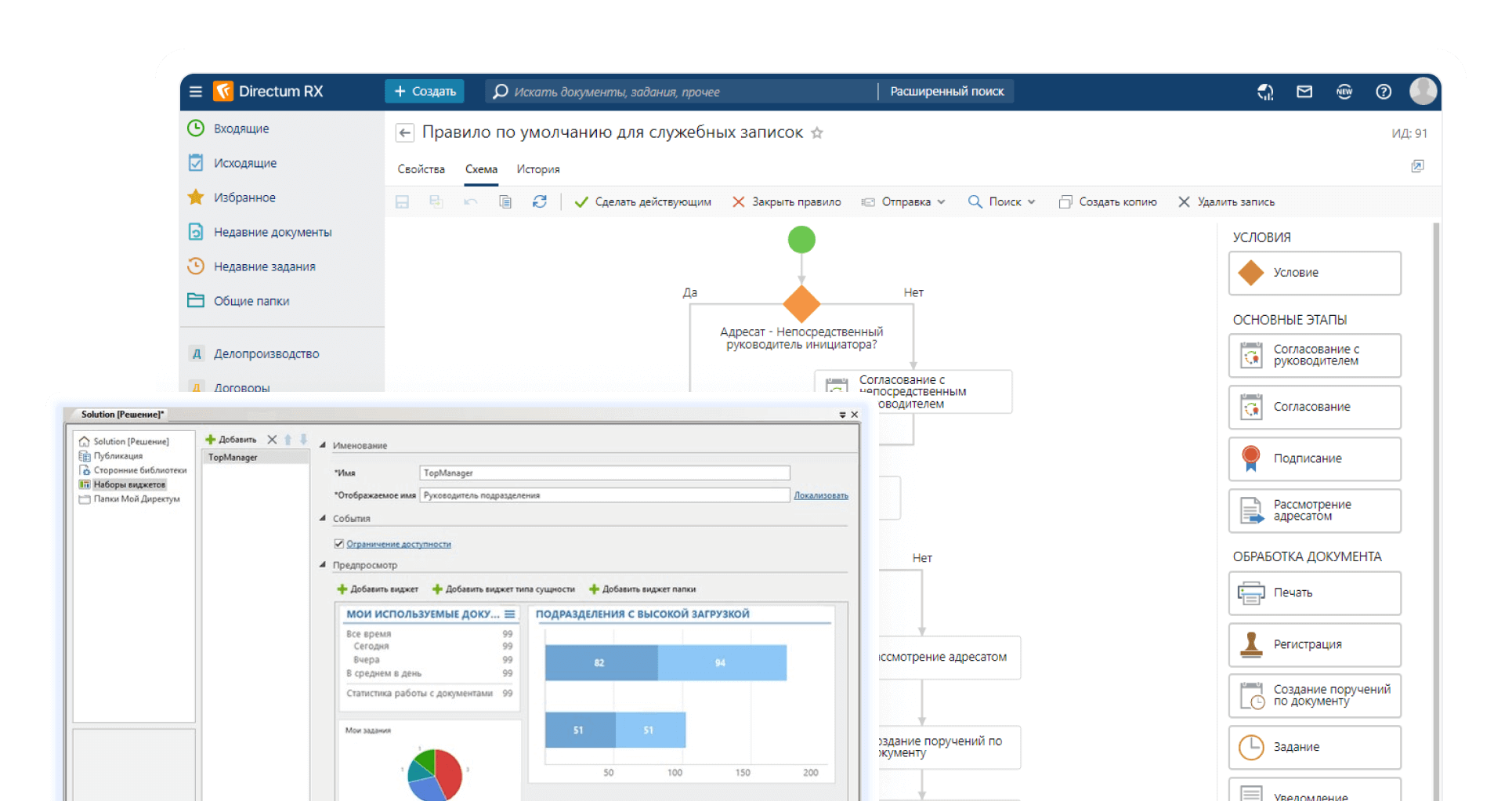Viewport: 1512px width, 801px height.
Task: Select the orange condition diamond in the scheme
Action: [801, 304]
